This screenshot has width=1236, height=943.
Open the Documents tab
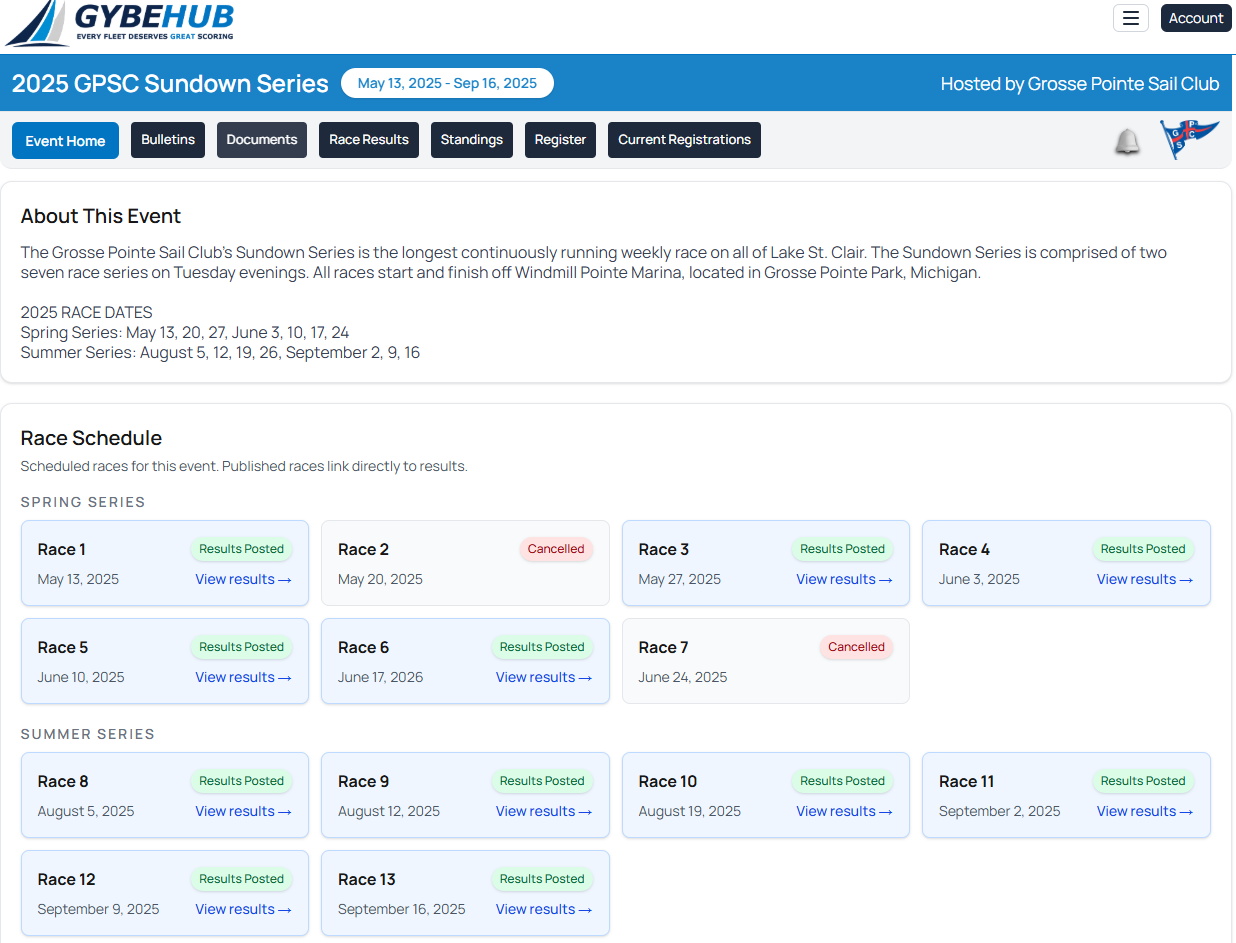click(x=262, y=140)
